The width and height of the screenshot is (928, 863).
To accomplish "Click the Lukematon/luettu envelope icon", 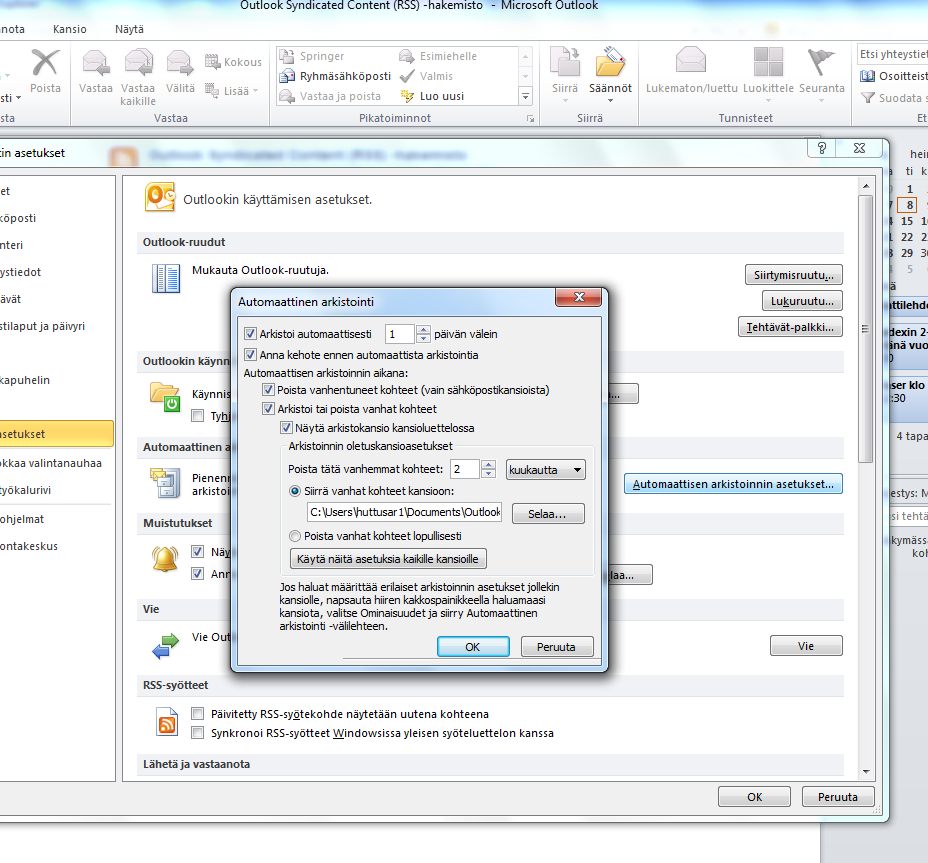I will click(x=691, y=62).
